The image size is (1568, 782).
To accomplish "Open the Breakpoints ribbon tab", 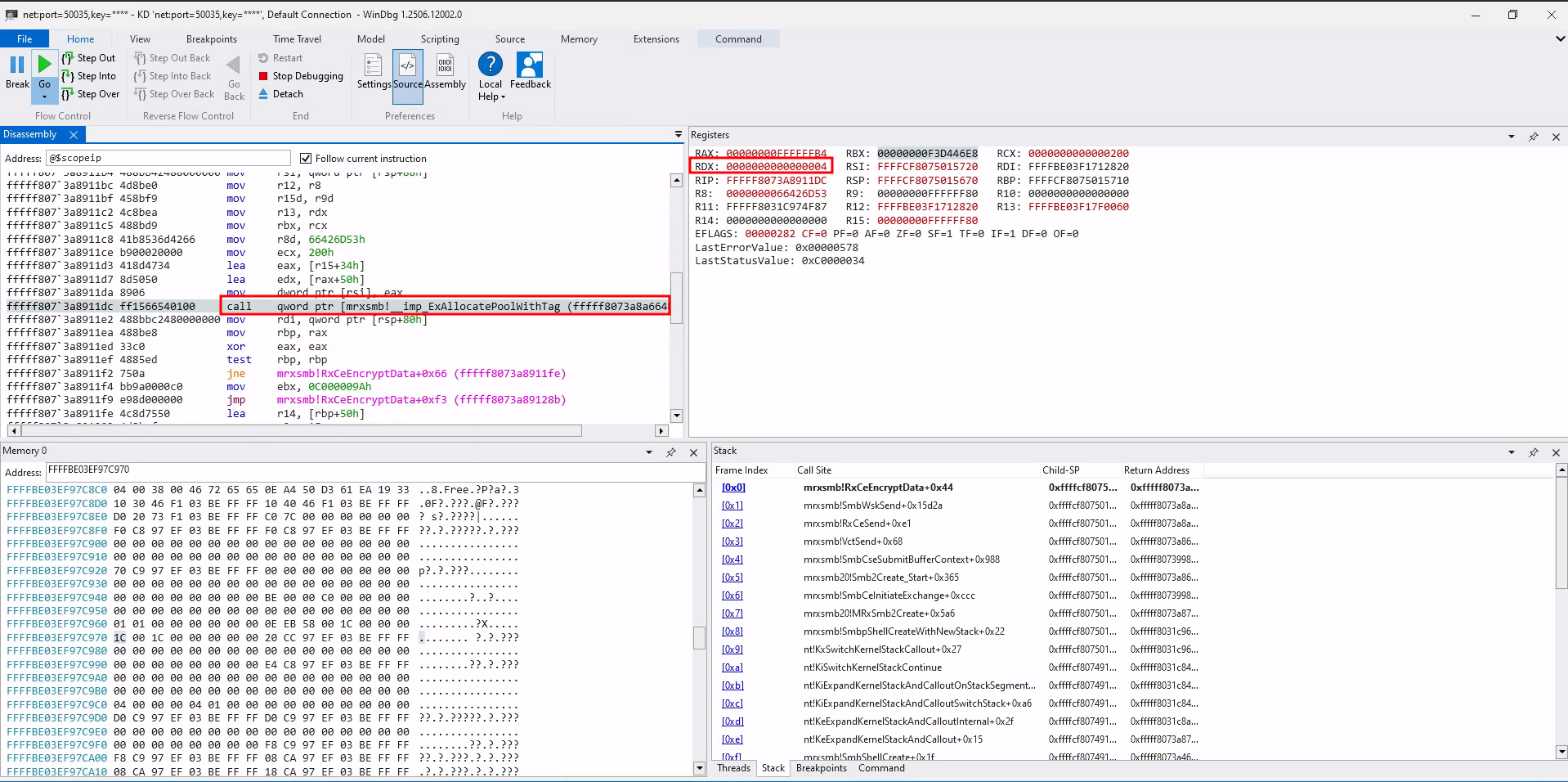I will (211, 39).
